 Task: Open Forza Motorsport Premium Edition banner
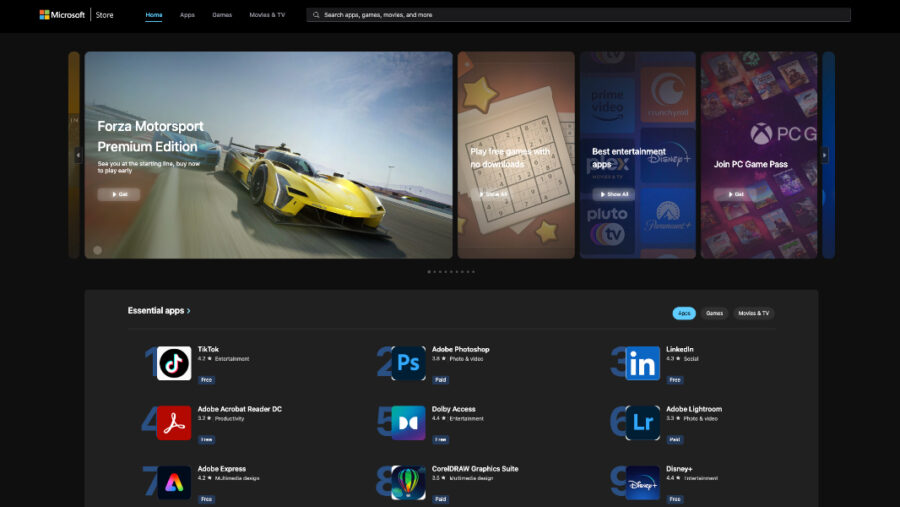coord(269,155)
